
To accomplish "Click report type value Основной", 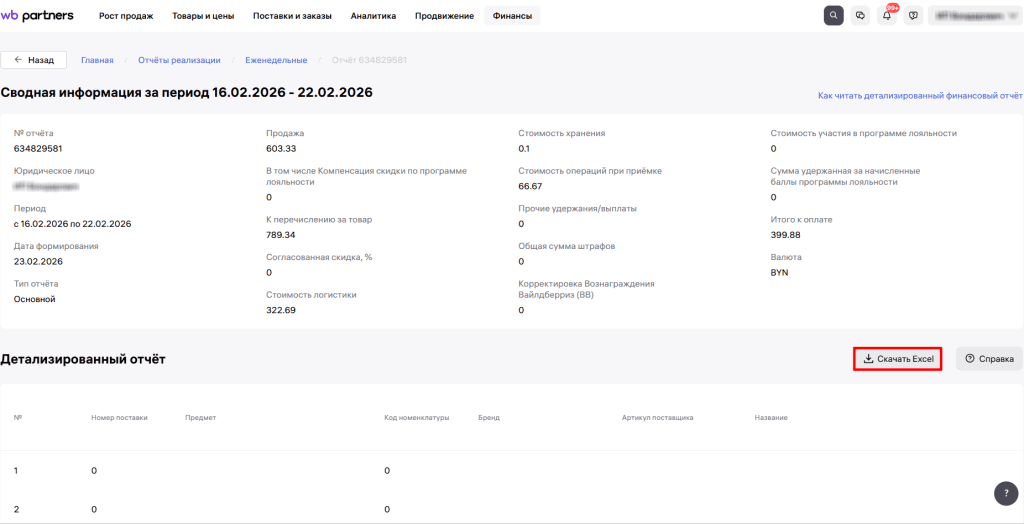I will point(35,299).
